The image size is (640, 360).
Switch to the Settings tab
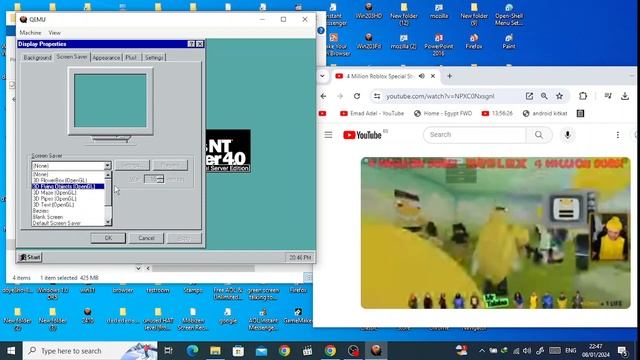click(154, 58)
